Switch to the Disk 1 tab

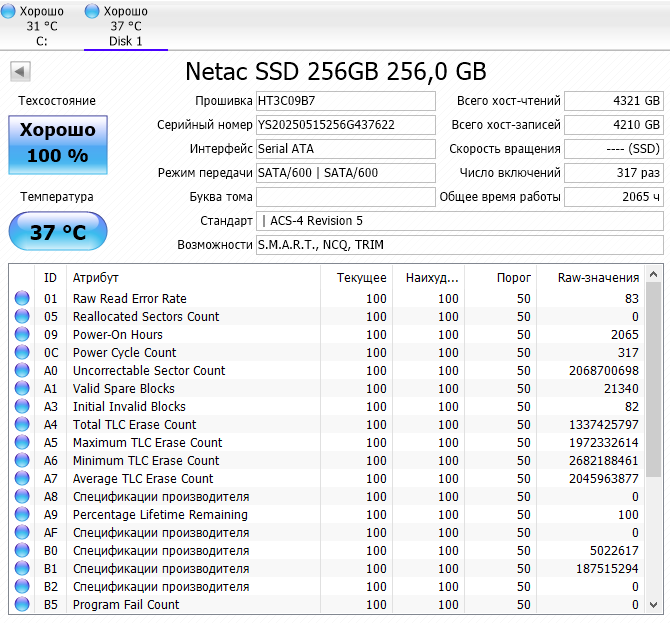click(125, 26)
